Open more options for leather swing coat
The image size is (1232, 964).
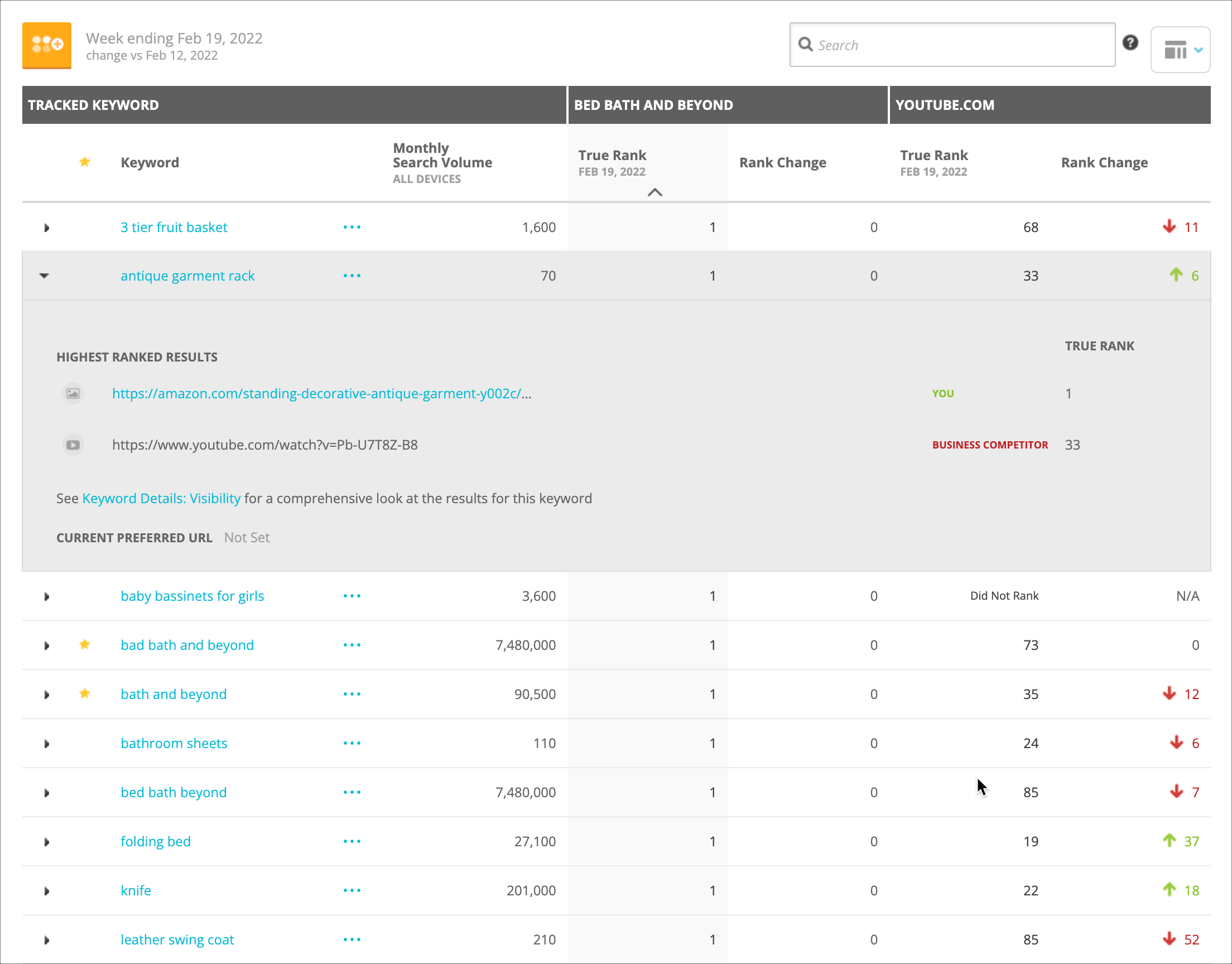click(x=352, y=939)
